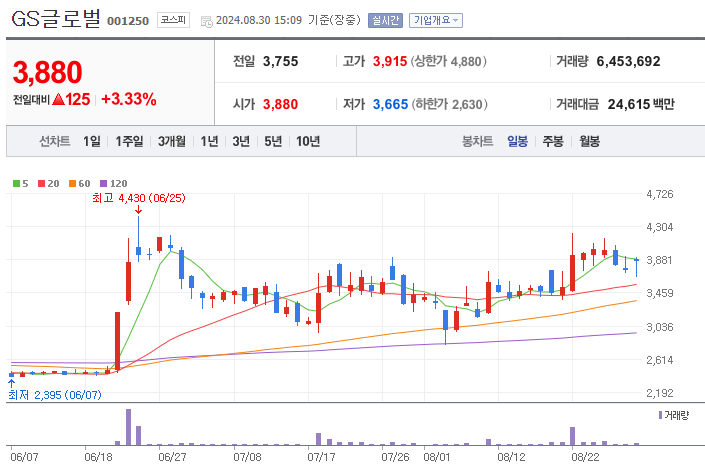This screenshot has height=475, width=705.
Task: Click the 07/17 date axis label
Action: click(321, 457)
